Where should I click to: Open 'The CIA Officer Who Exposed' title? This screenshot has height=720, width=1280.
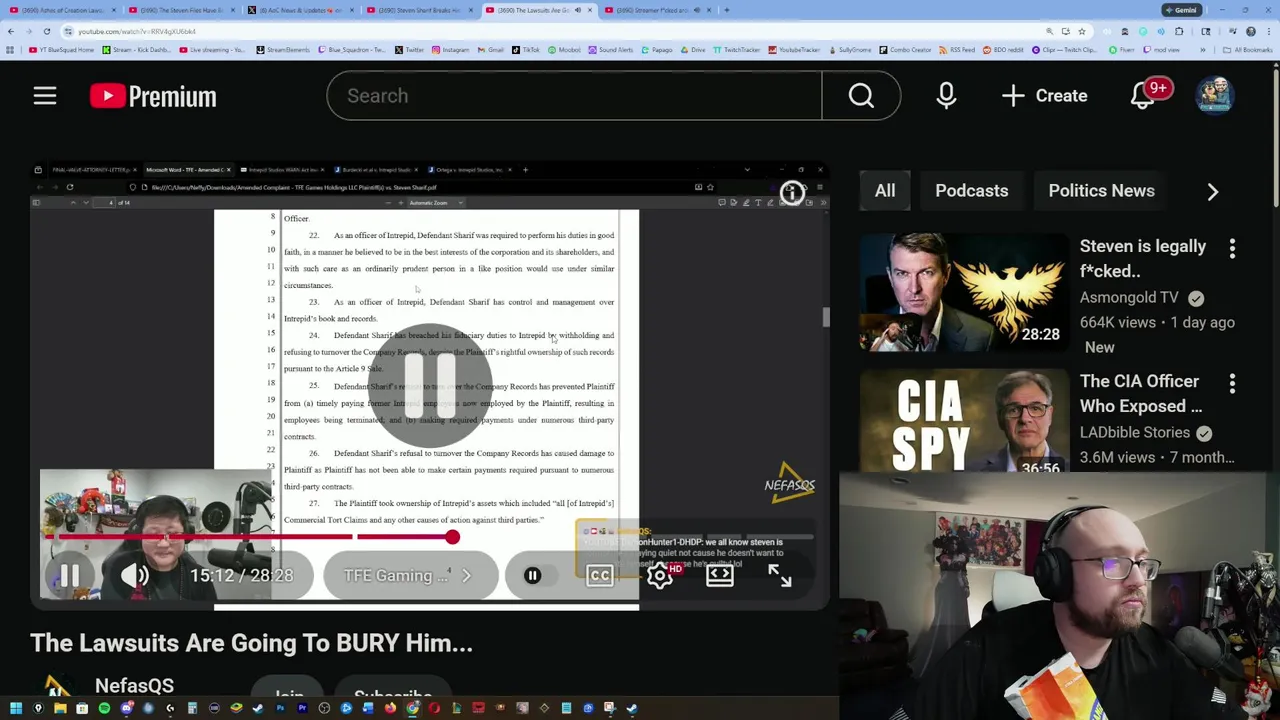click(x=1141, y=393)
